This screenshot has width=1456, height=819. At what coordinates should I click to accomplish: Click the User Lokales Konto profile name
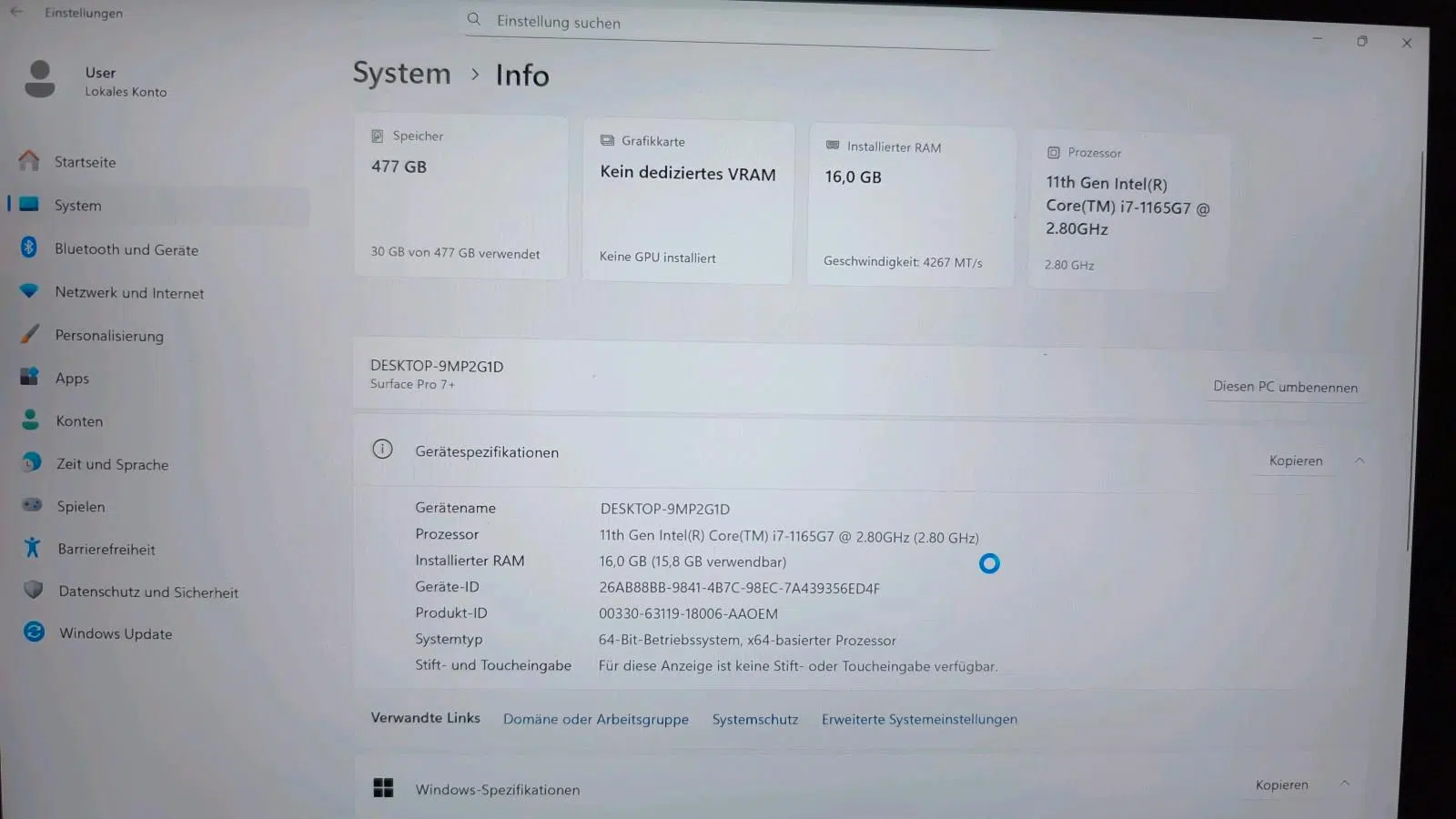[x=126, y=81]
